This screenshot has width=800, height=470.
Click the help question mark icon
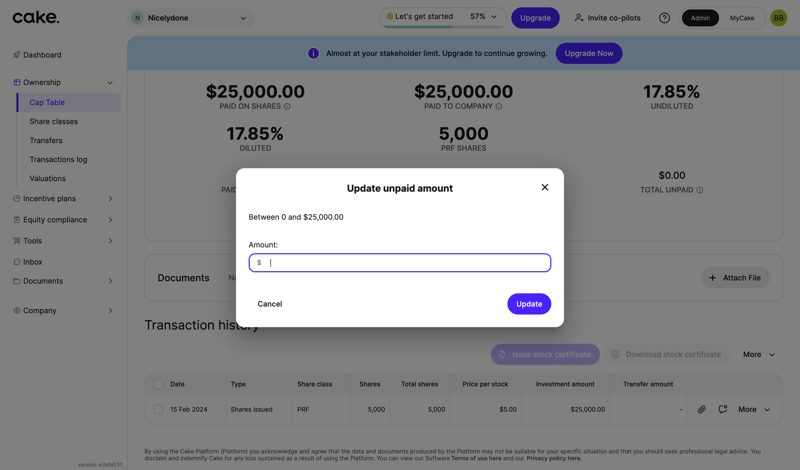pyautogui.click(x=664, y=18)
